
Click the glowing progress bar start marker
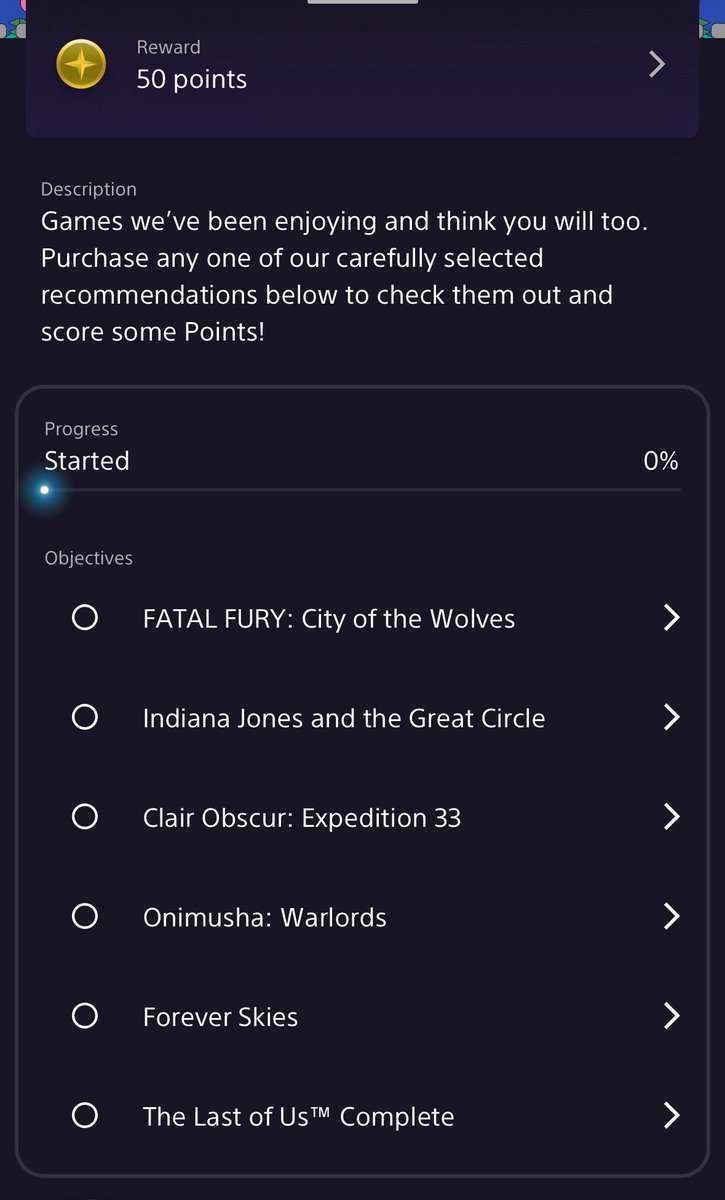point(44,490)
